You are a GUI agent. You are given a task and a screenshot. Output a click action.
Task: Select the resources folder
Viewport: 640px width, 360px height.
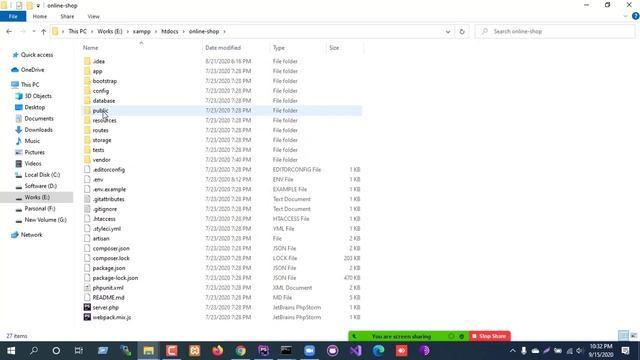point(104,120)
